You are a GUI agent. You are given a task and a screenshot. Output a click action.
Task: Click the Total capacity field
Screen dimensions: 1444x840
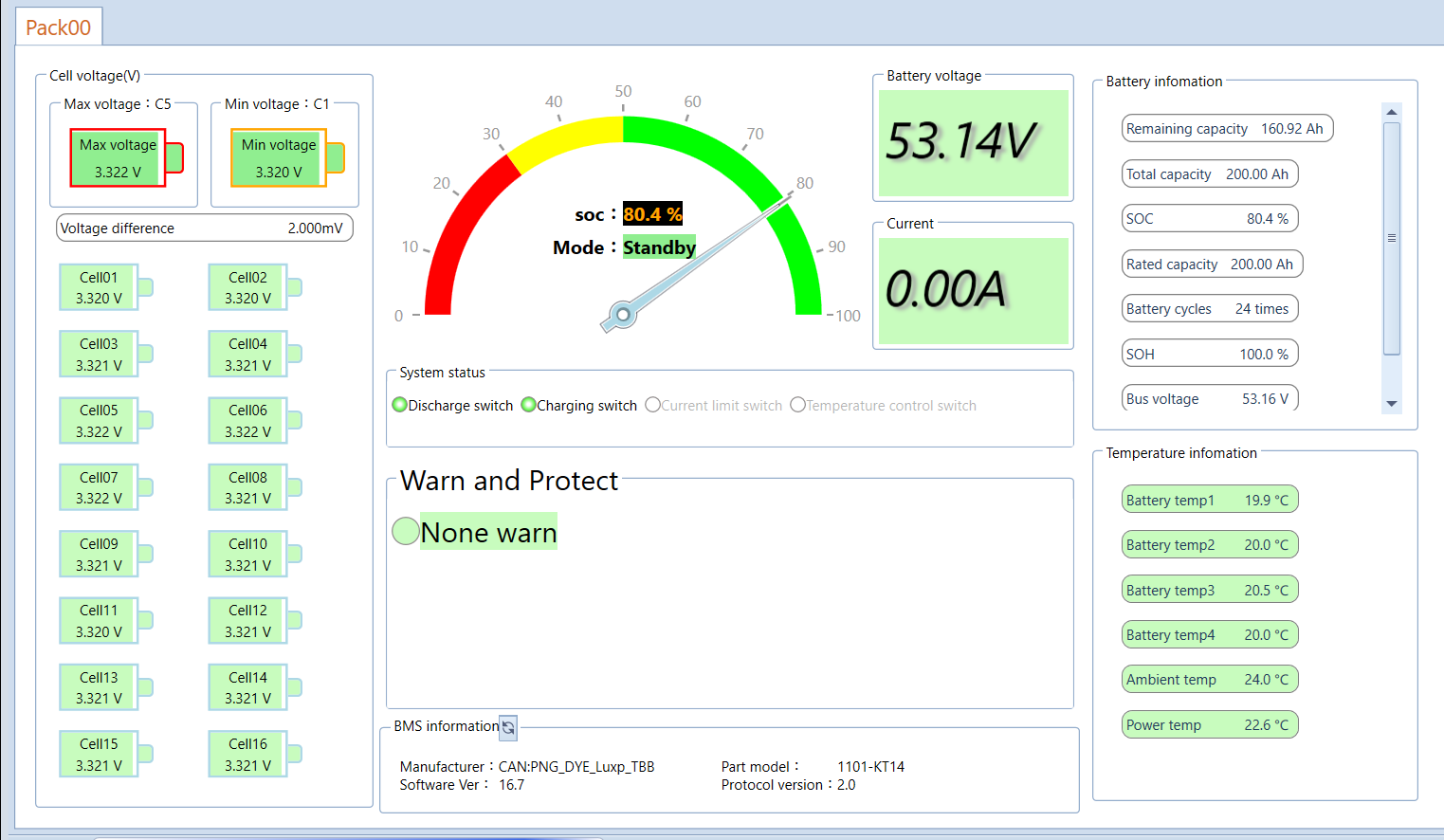click(1210, 173)
